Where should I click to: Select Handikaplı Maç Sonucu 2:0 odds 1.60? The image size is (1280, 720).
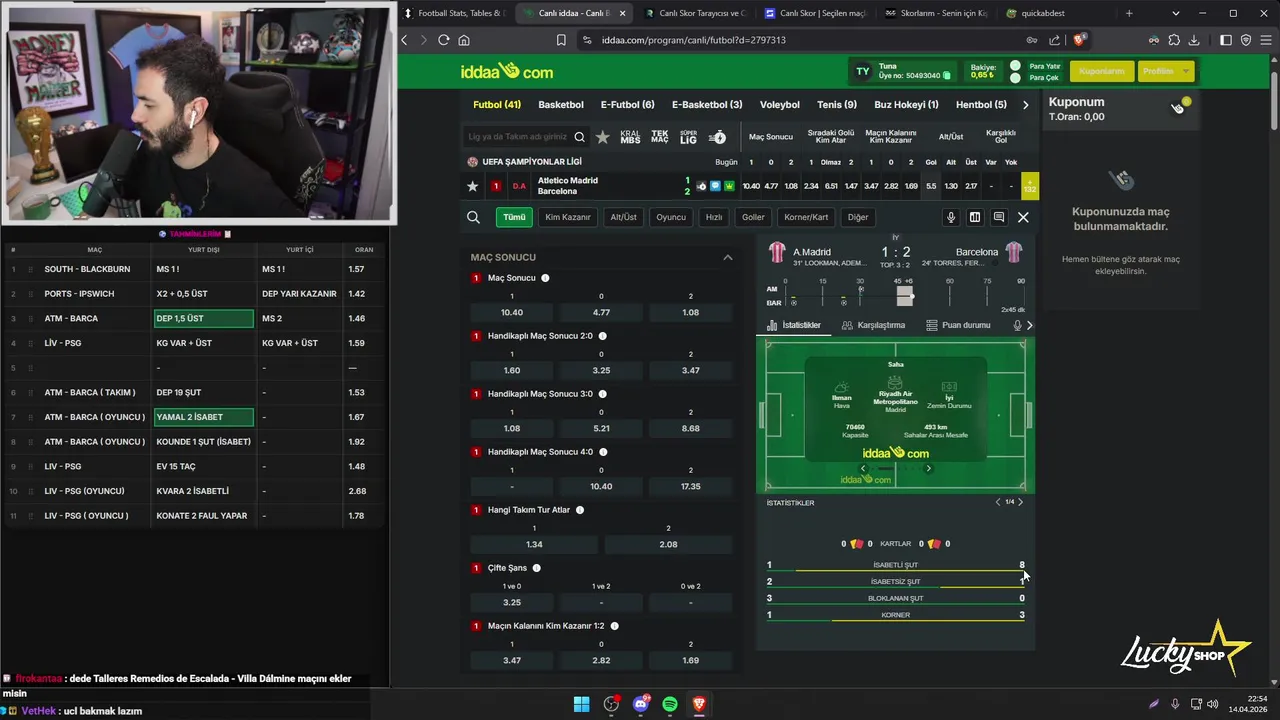coord(512,370)
